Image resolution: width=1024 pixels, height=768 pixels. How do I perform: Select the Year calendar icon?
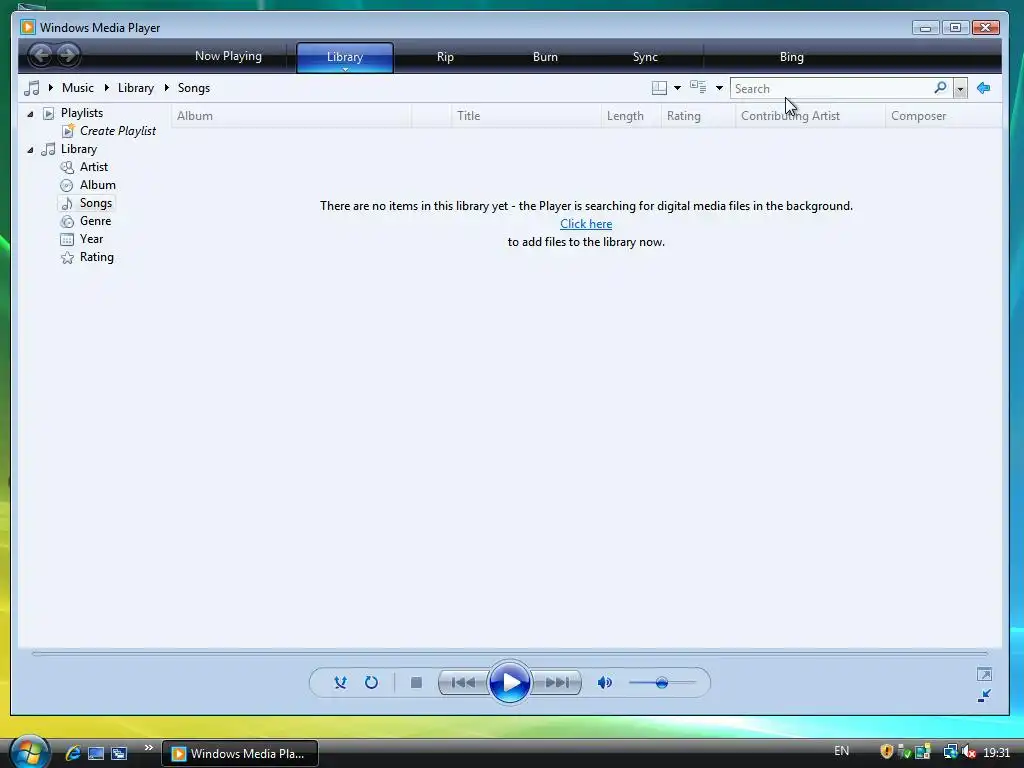(67, 239)
